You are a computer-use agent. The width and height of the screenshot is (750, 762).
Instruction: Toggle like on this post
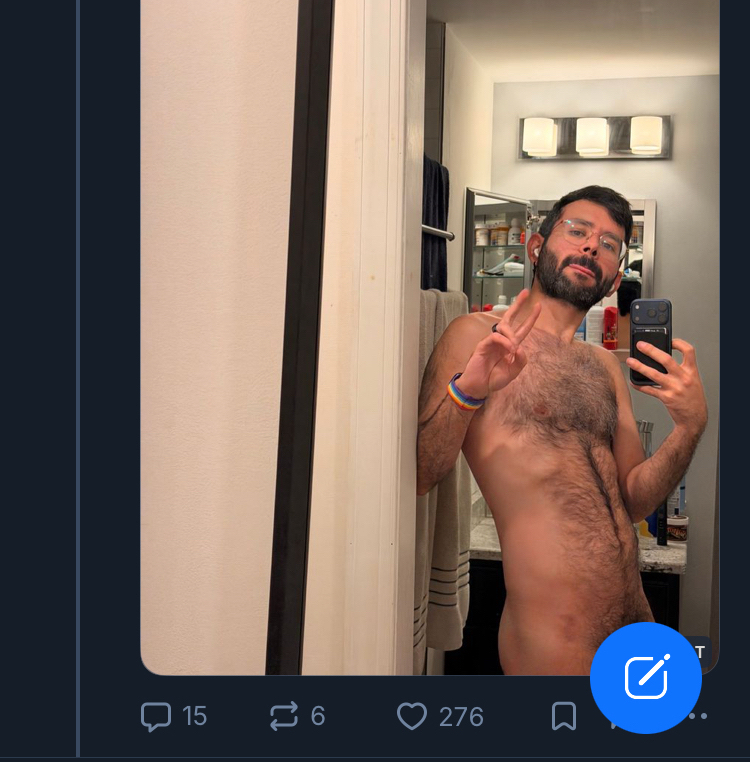pos(412,716)
